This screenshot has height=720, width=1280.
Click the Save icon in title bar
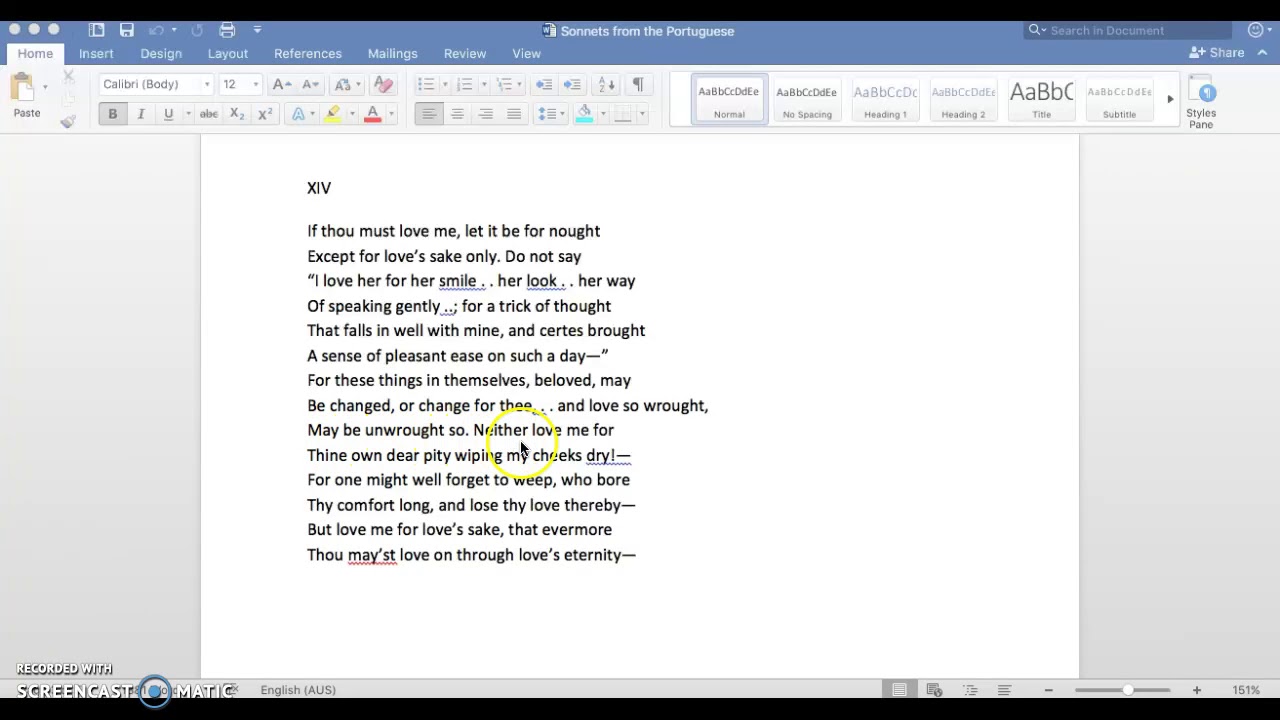click(126, 30)
